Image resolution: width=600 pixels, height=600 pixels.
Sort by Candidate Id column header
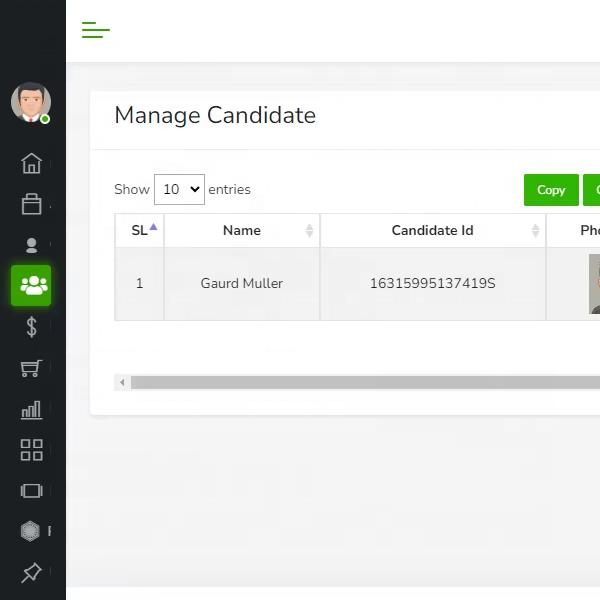[x=433, y=230]
